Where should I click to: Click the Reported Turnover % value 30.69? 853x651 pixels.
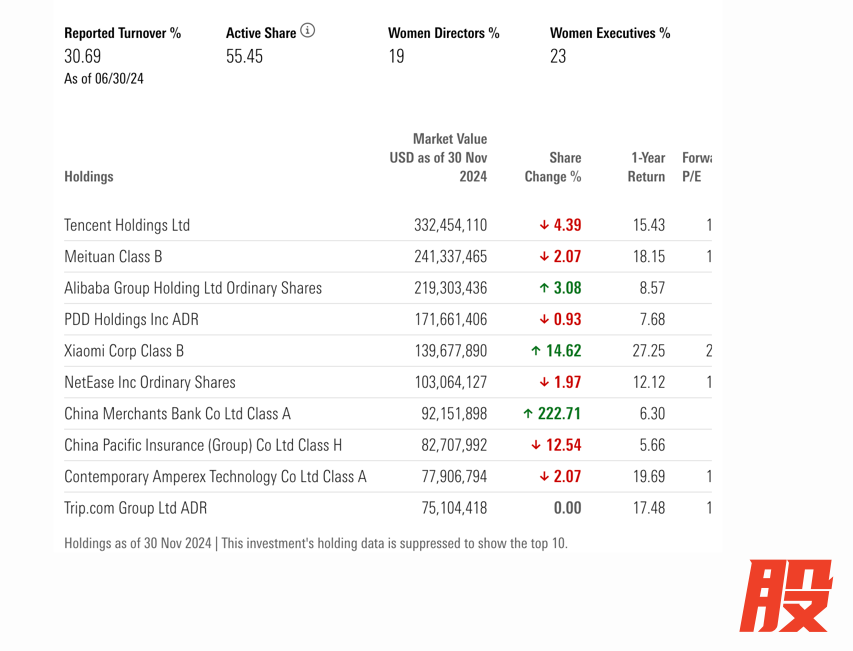83,57
